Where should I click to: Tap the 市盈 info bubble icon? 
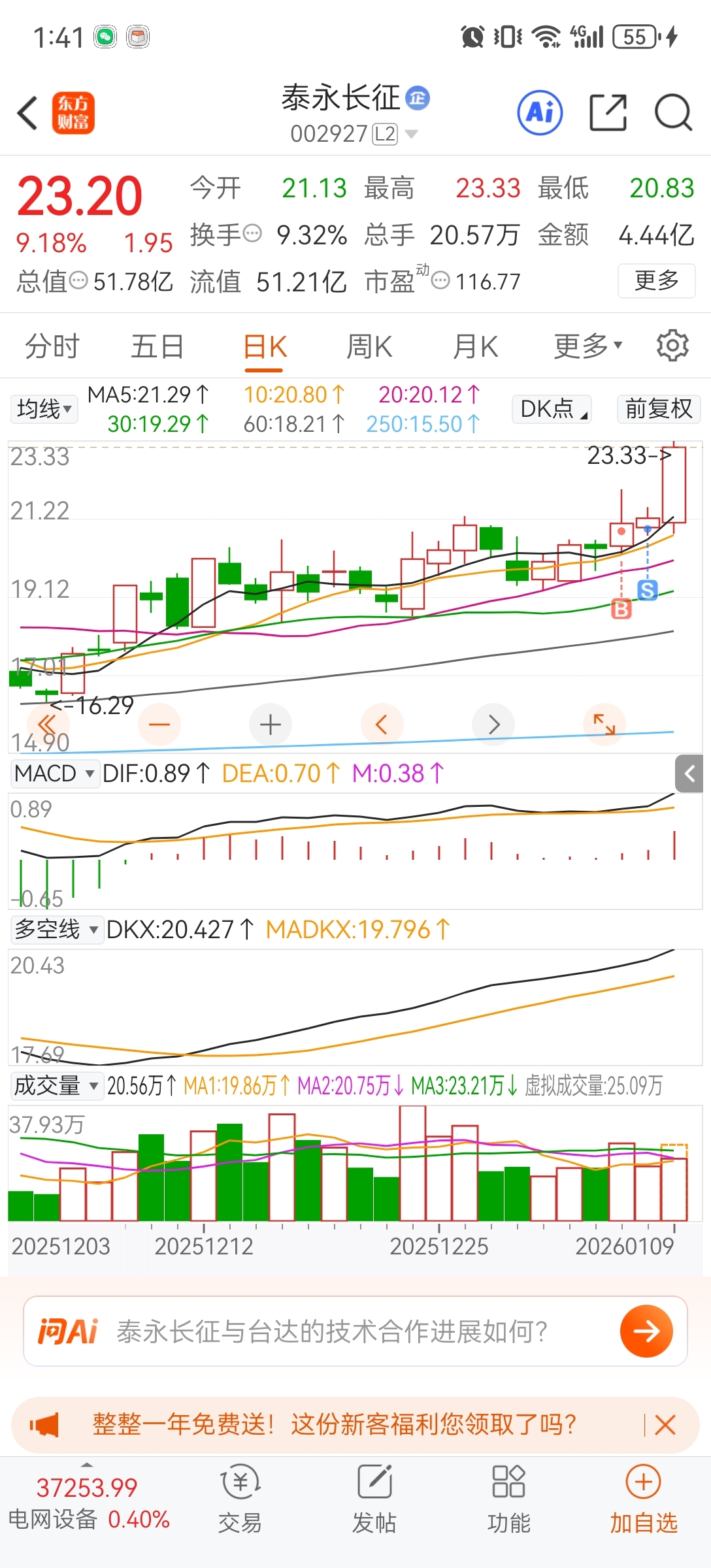pos(441,281)
